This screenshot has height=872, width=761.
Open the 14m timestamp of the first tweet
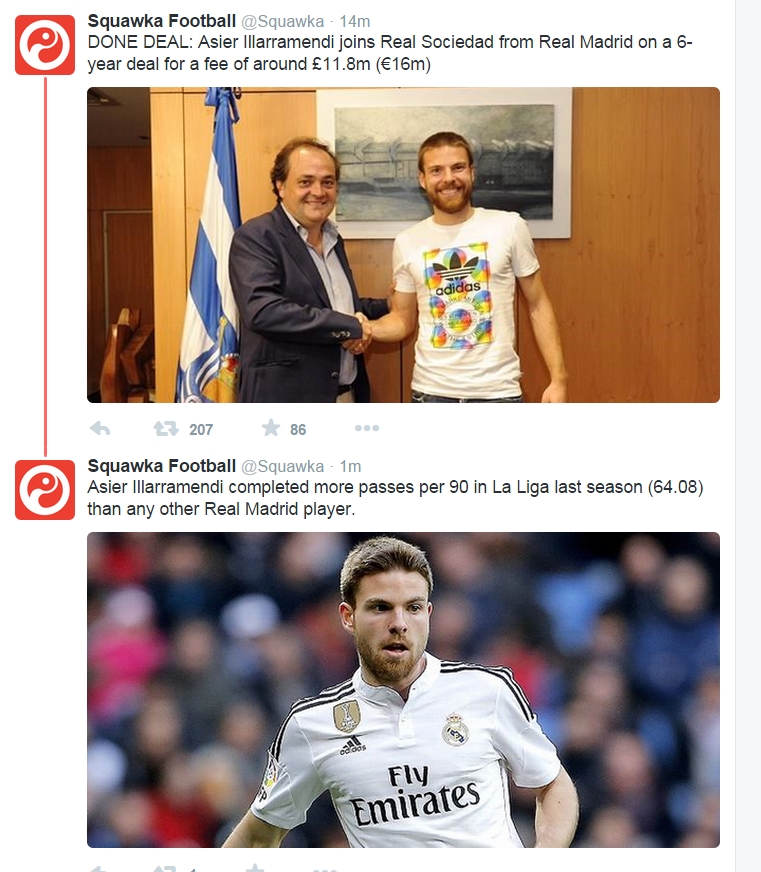point(354,21)
